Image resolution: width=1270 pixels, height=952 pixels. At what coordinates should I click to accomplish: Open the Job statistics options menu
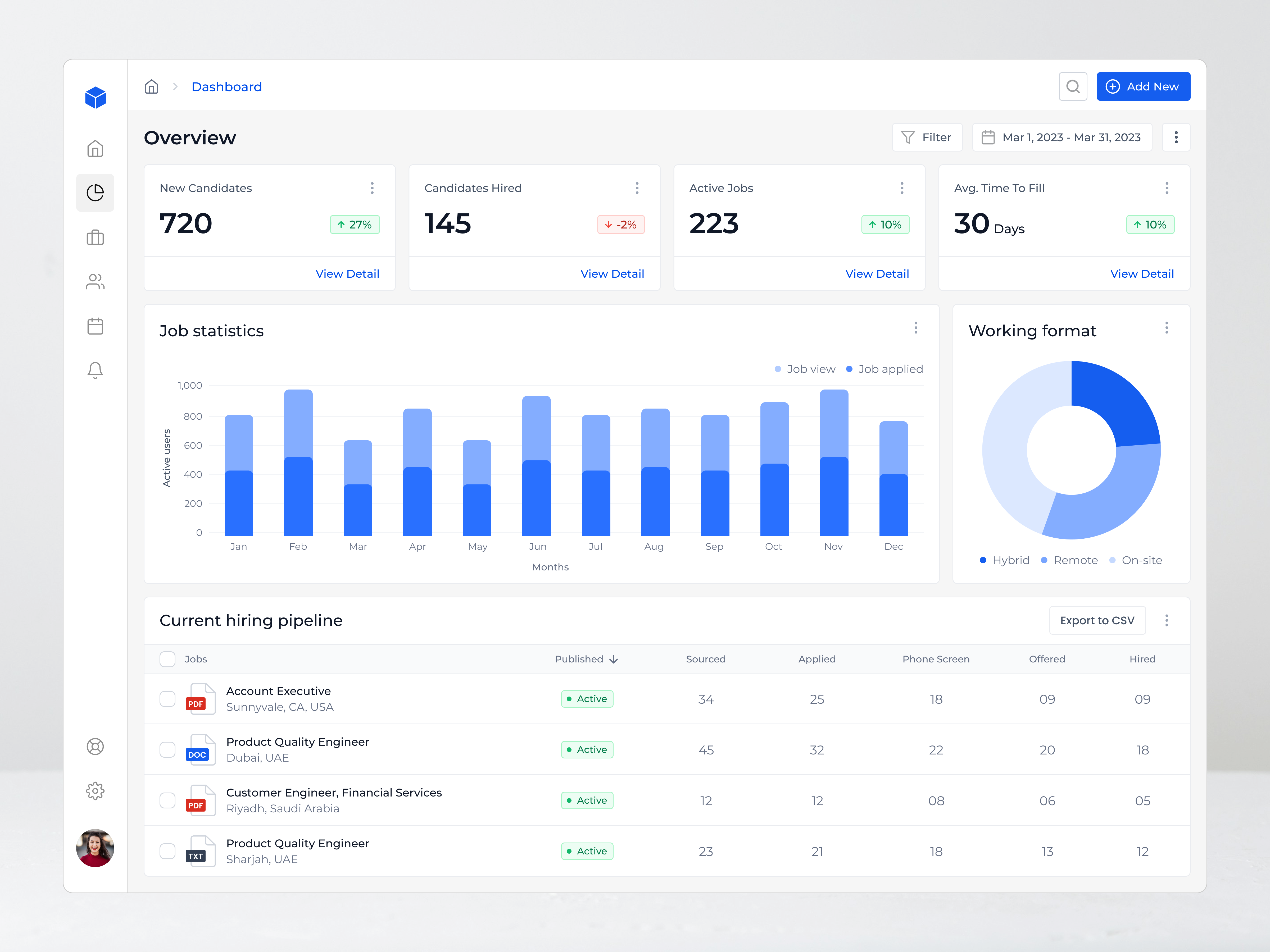[x=916, y=328]
